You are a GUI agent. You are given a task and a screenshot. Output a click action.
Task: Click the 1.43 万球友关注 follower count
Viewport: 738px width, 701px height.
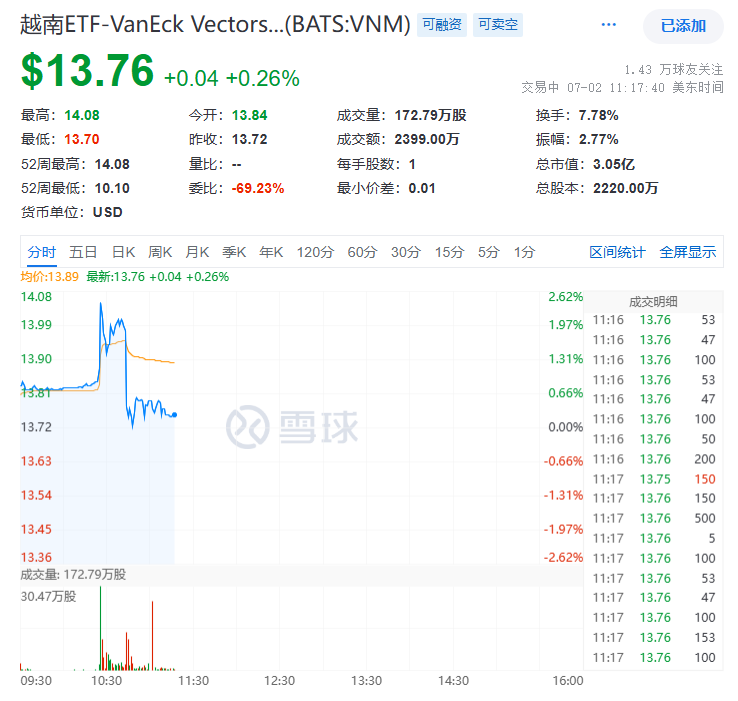674,70
